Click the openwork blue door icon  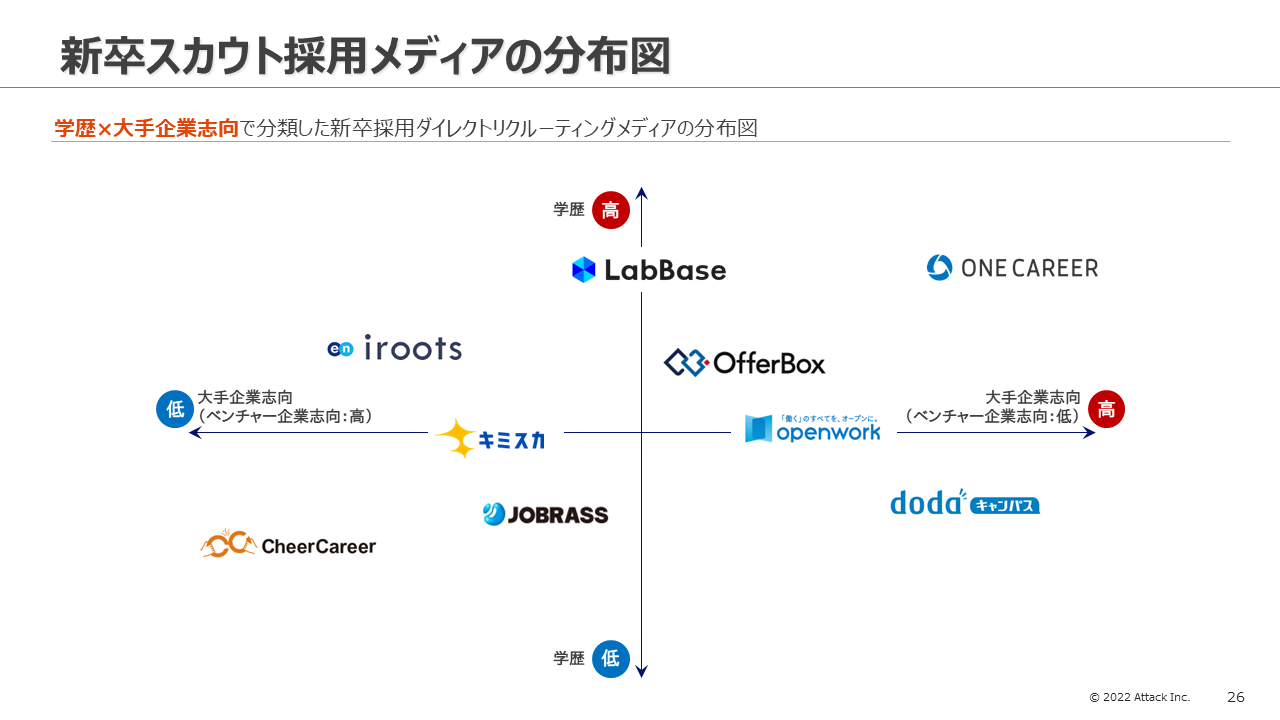(759, 429)
